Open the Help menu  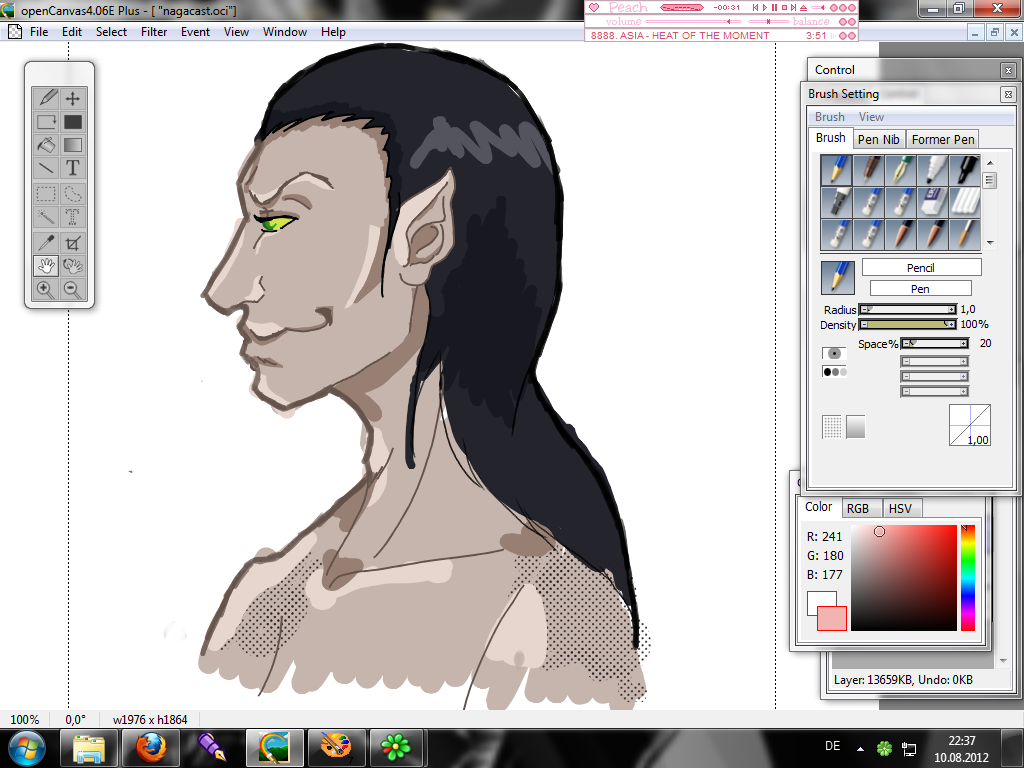point(333,32)
